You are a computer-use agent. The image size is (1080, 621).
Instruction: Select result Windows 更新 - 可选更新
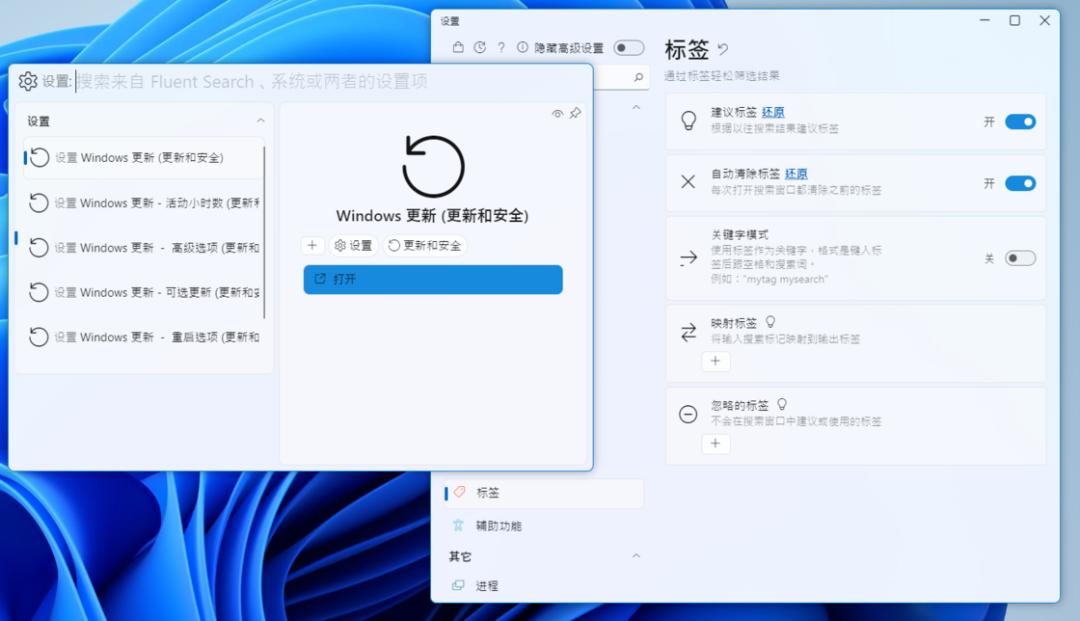pyautogui.click(x=143, y=293)
